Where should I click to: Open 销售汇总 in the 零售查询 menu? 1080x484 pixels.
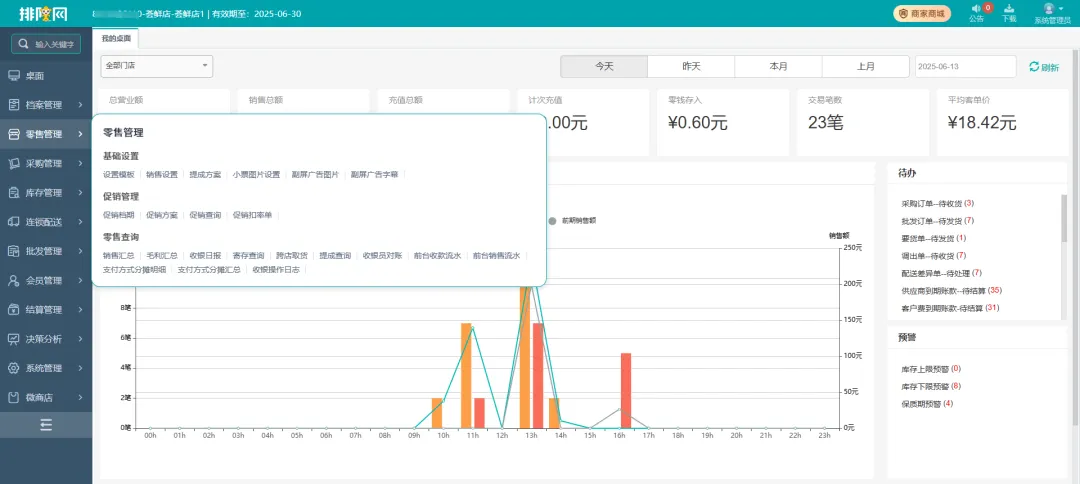click(x=118, y=255)
